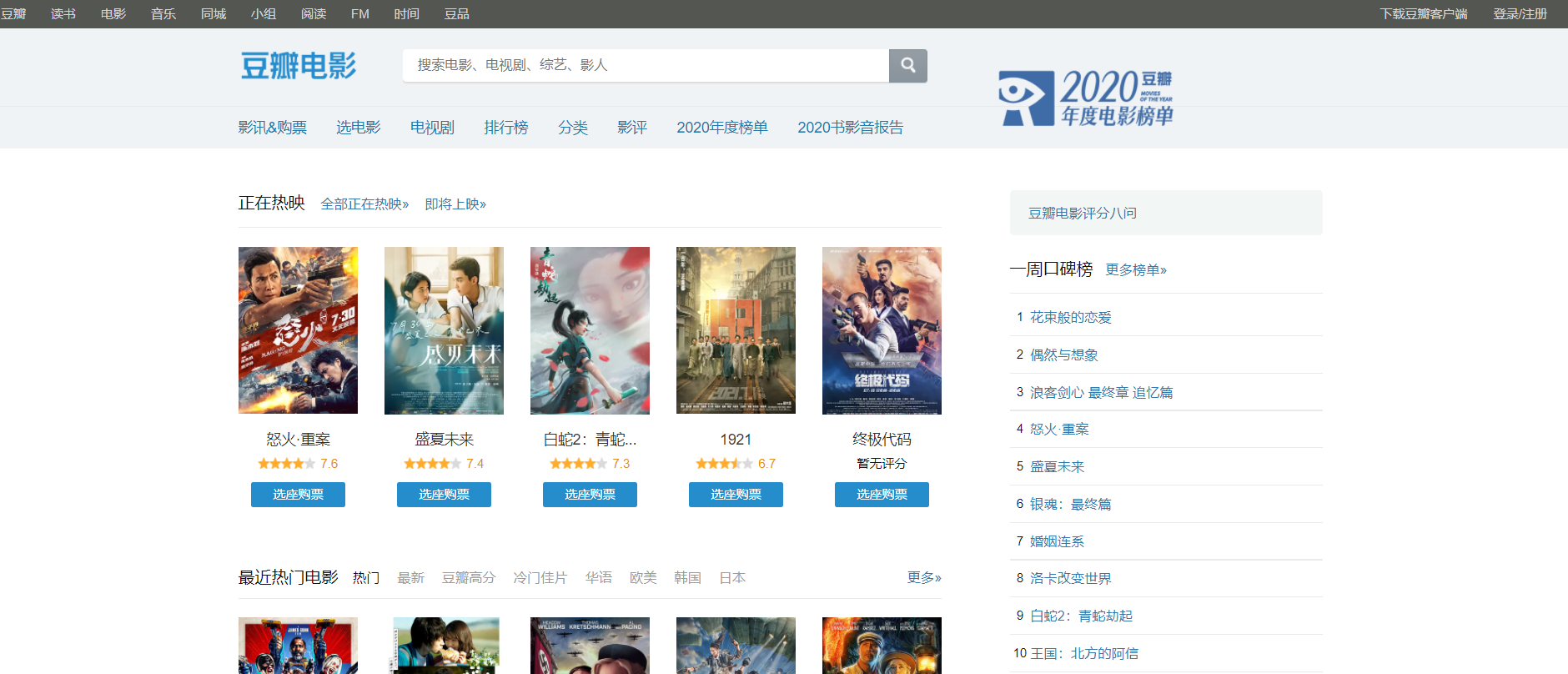This screenshot has width=1568, height=674.
Task: Open 同城 in the top bar
Action: coord(214,14)
